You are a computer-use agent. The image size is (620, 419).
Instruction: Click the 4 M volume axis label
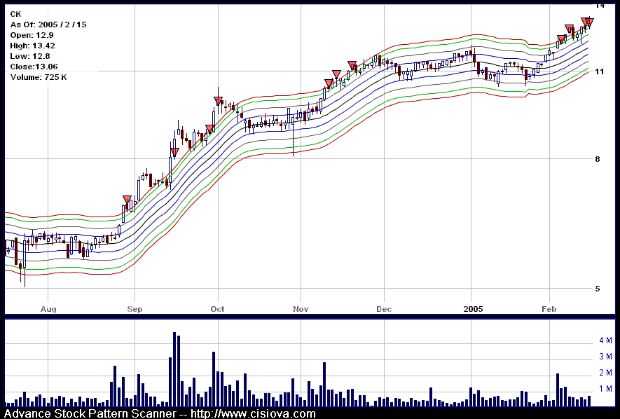606,340
